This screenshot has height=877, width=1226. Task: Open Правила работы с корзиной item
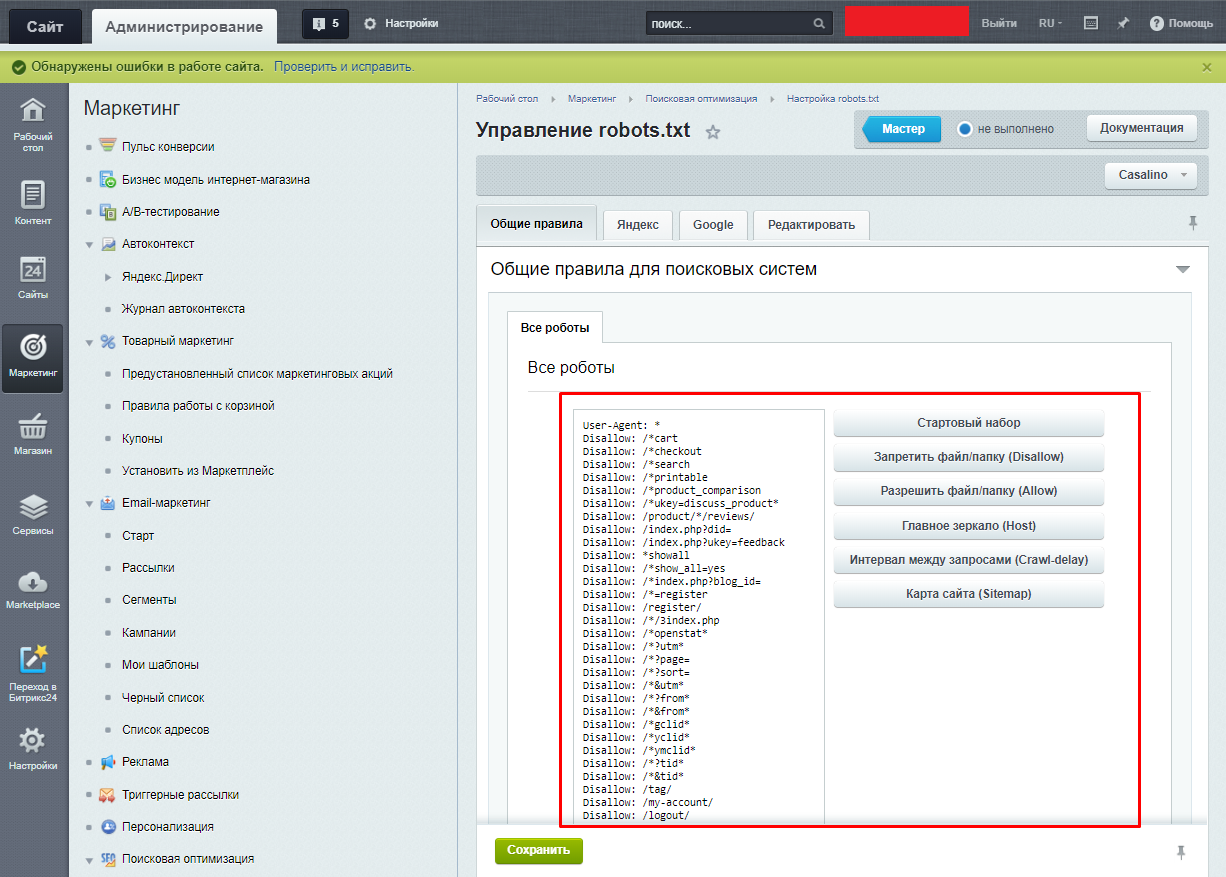(x=198, y=406)
